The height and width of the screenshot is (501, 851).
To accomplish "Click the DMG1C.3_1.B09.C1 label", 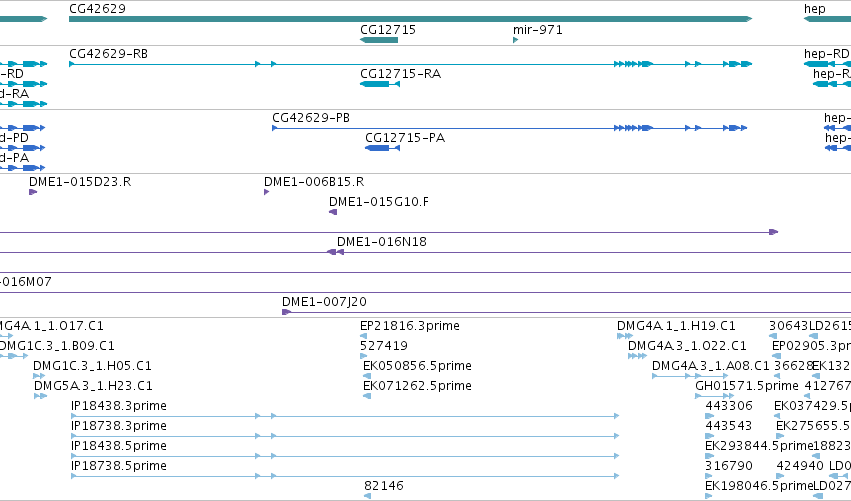I will point(56,346).
